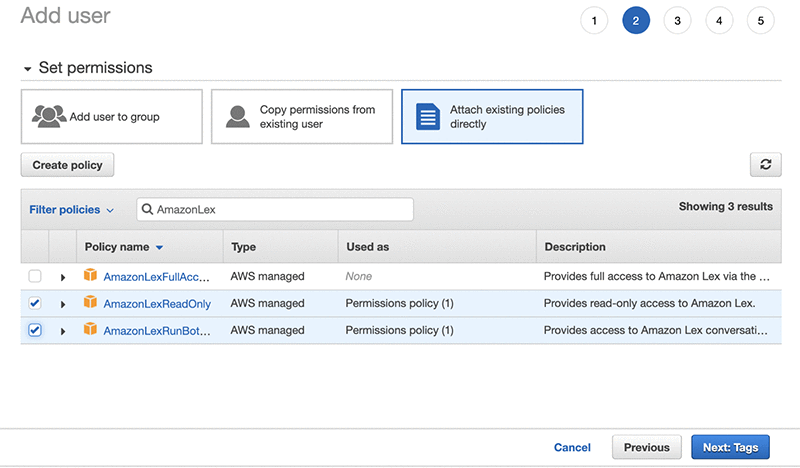Screen dimensions: 800x468
Task: Click the Attach existing policies document icon
Action: [428, 116]
